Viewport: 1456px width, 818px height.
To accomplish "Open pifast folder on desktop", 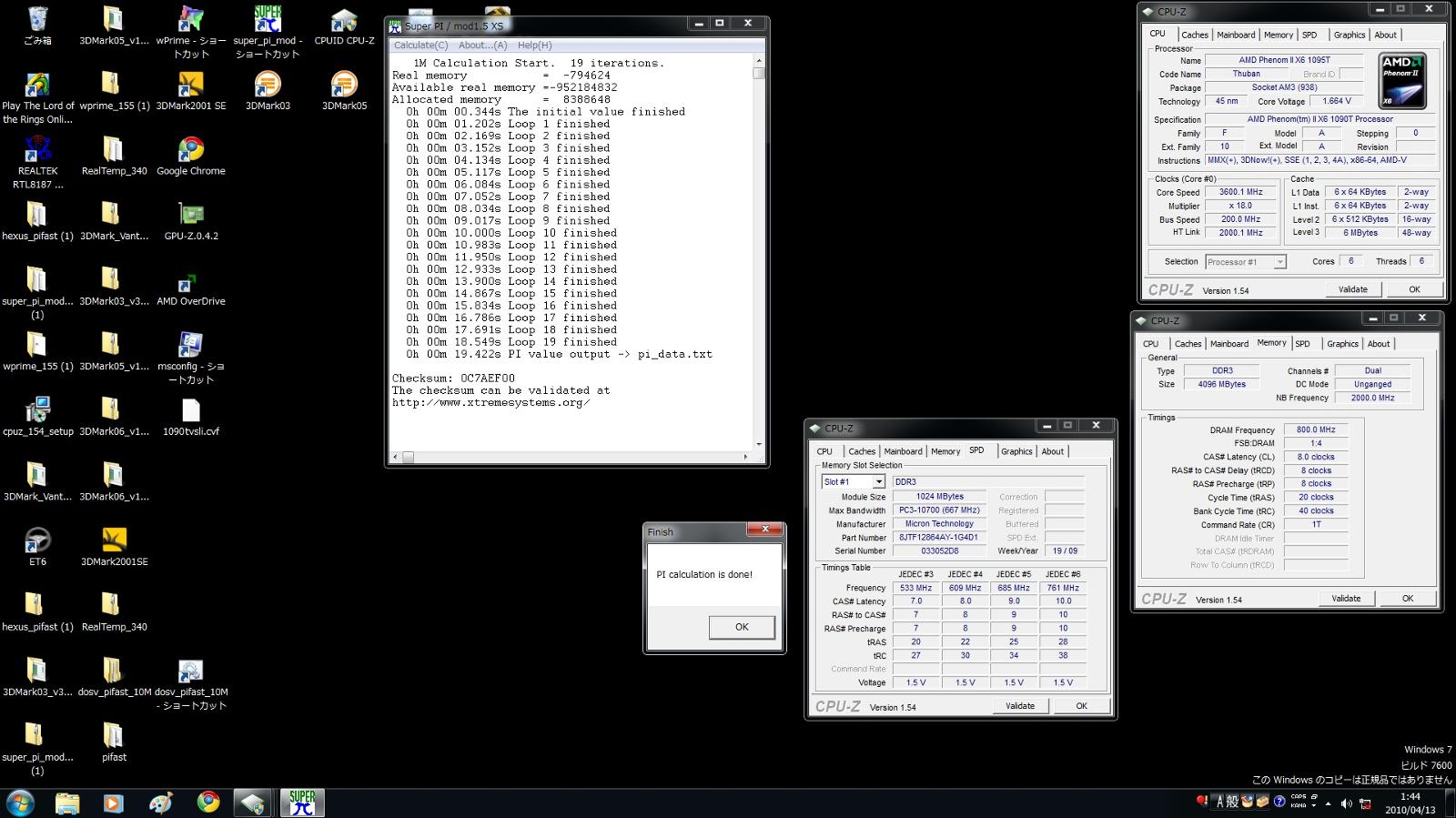I will point(115,742).
